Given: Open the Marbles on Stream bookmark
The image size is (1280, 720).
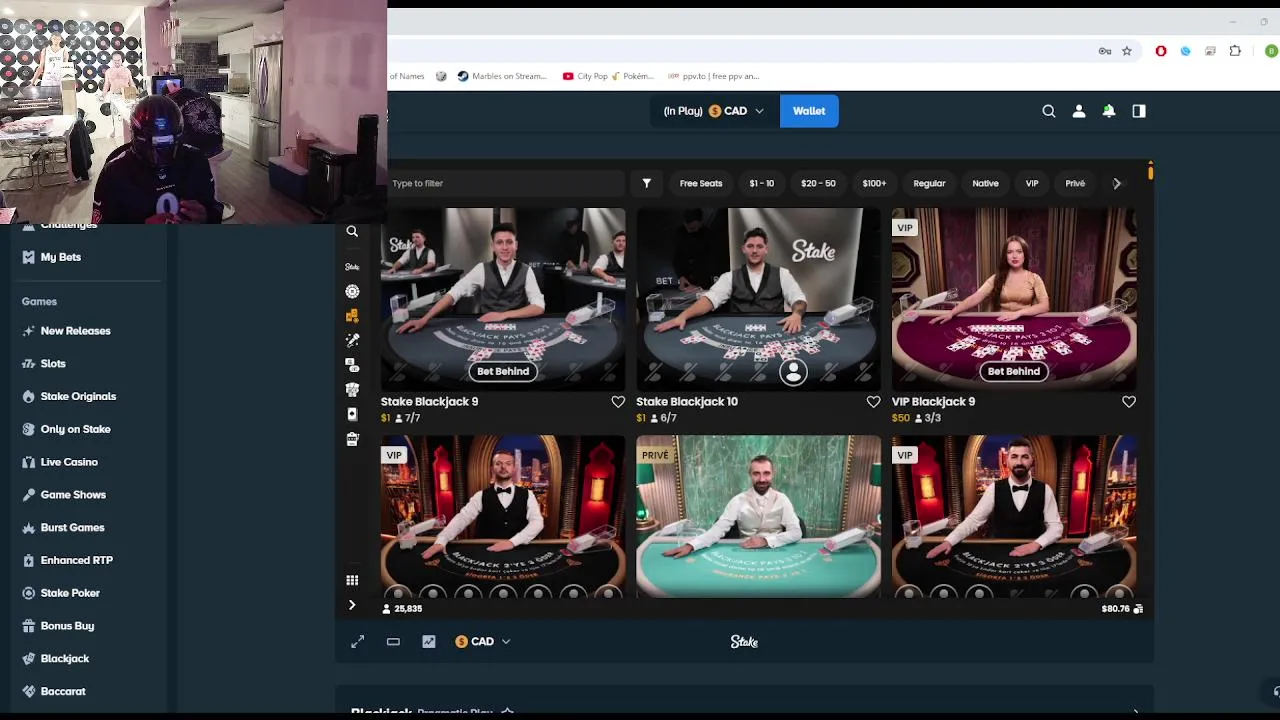Looking at the screenshot, I should coord(502,76).
